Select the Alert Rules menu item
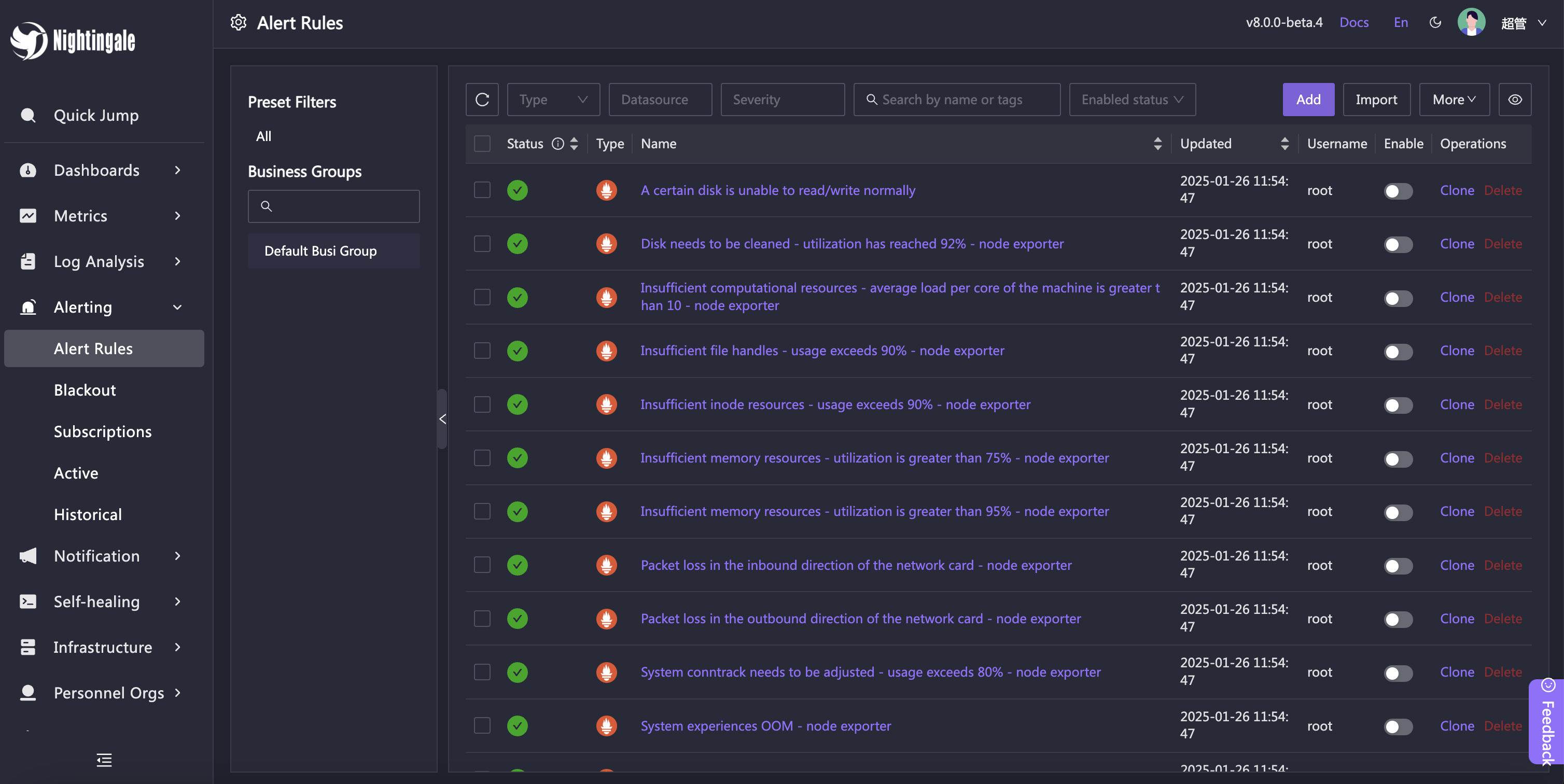 104,348
